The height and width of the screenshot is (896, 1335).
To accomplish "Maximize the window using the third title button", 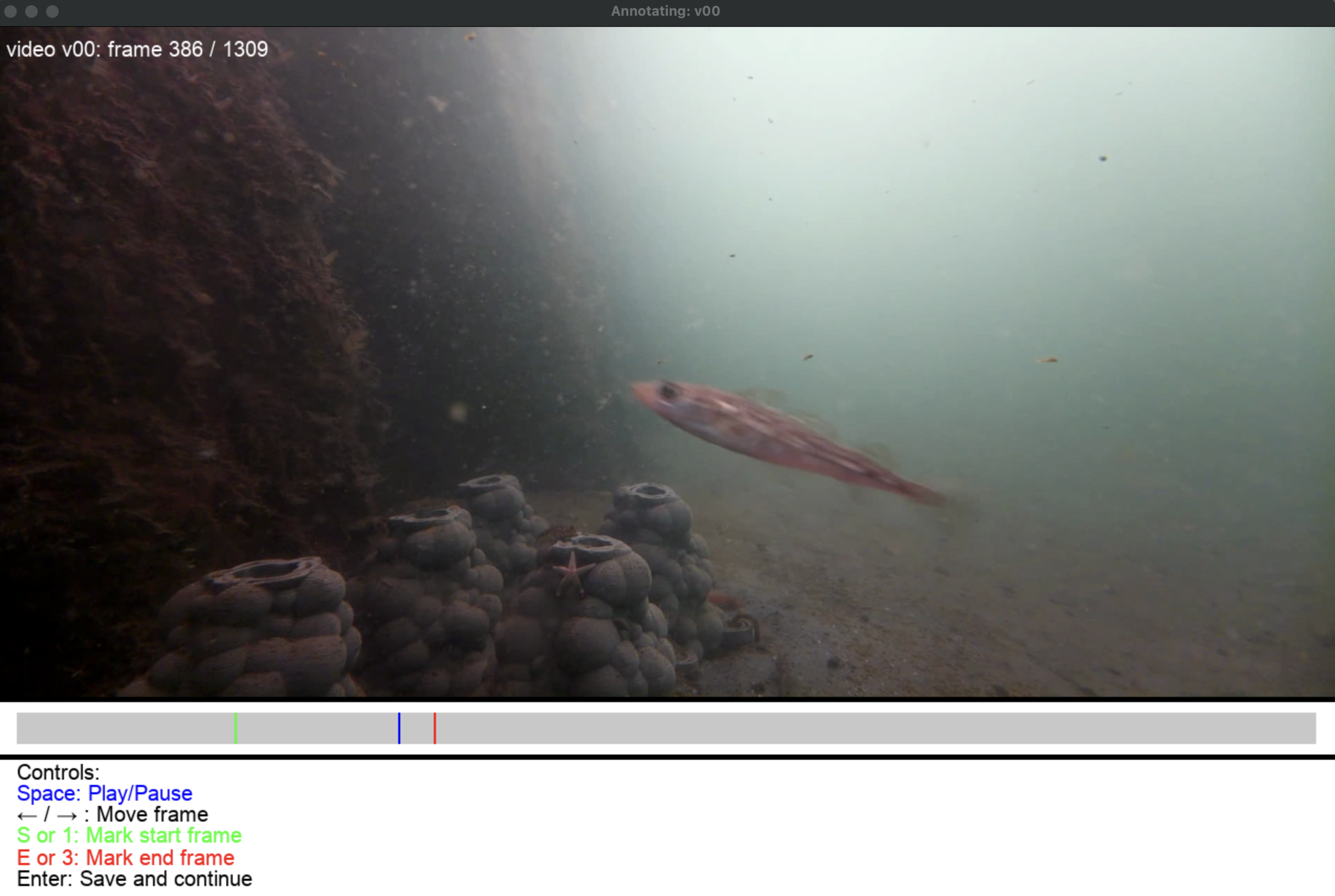I will pos(52,12).
